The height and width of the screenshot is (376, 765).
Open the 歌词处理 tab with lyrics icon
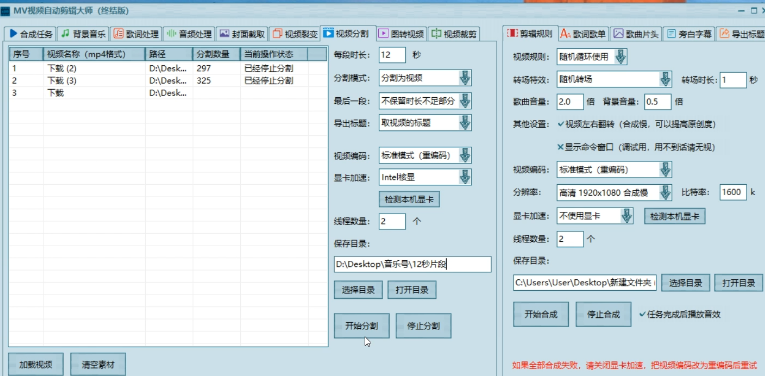click(x=136, y=34)
